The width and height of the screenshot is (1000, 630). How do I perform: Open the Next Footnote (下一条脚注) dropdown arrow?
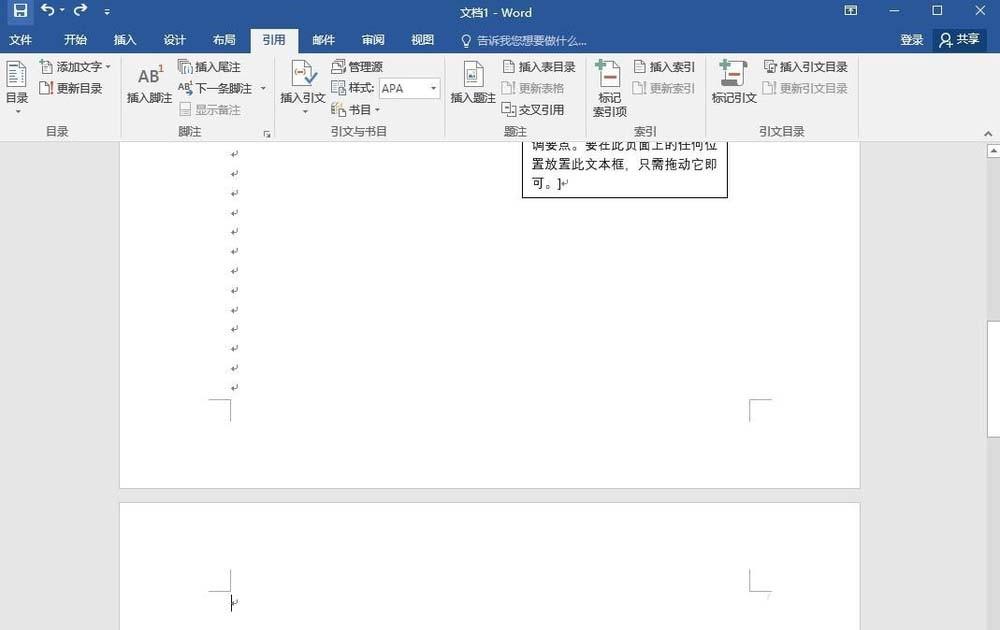pos(263,88)
